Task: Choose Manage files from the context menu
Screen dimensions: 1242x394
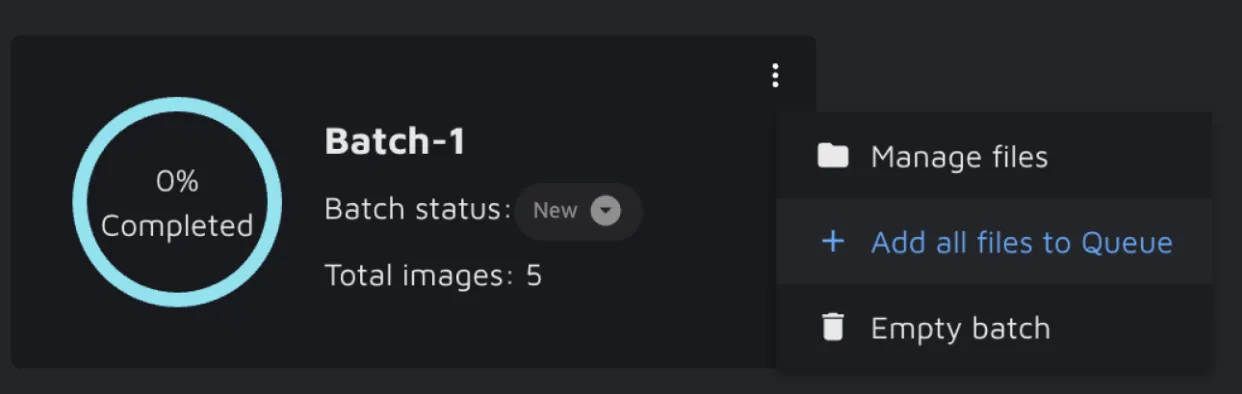Action: [x=994, y=156]
